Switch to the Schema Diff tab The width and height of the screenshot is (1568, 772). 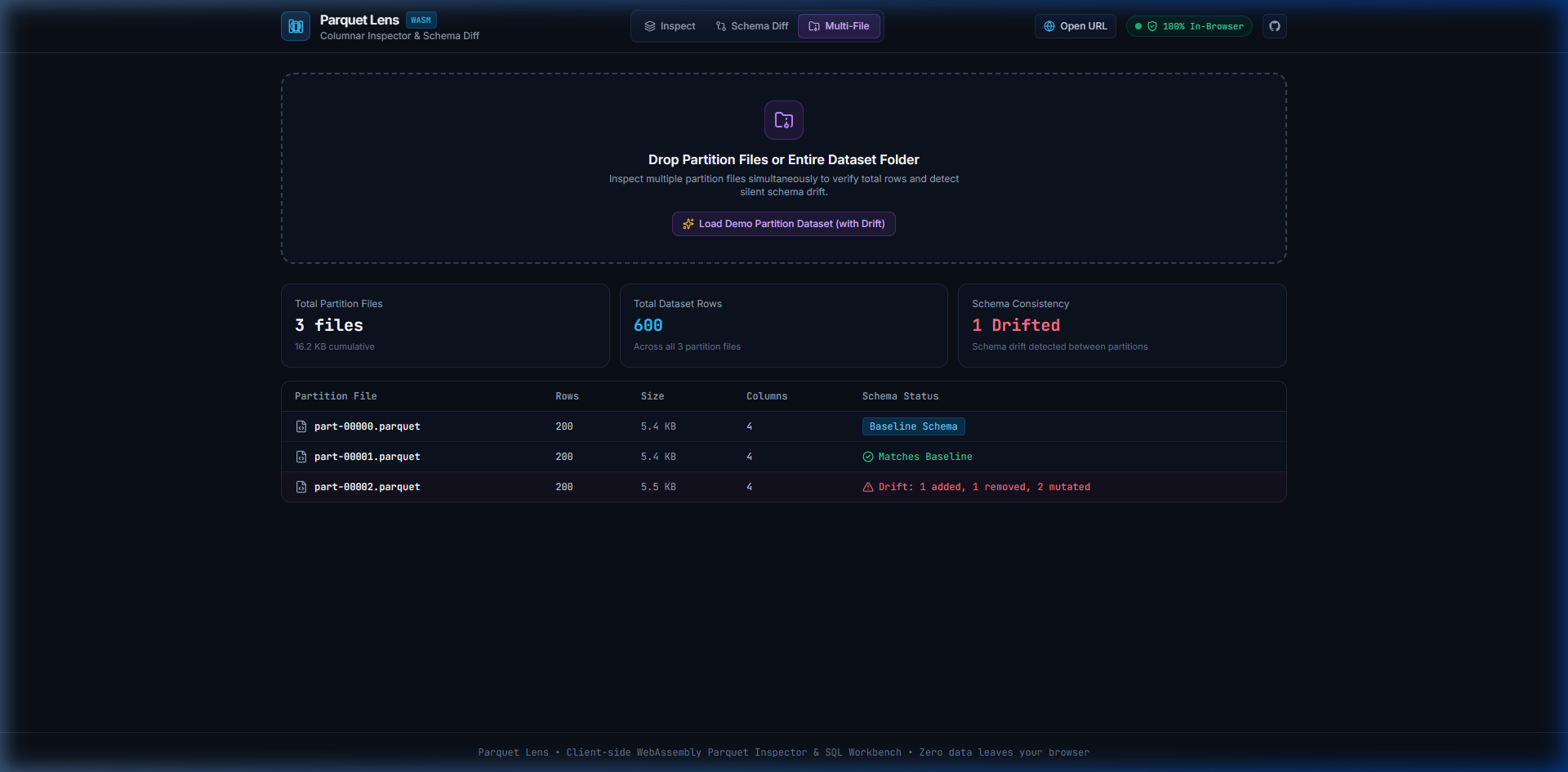(x=752, y=26)
